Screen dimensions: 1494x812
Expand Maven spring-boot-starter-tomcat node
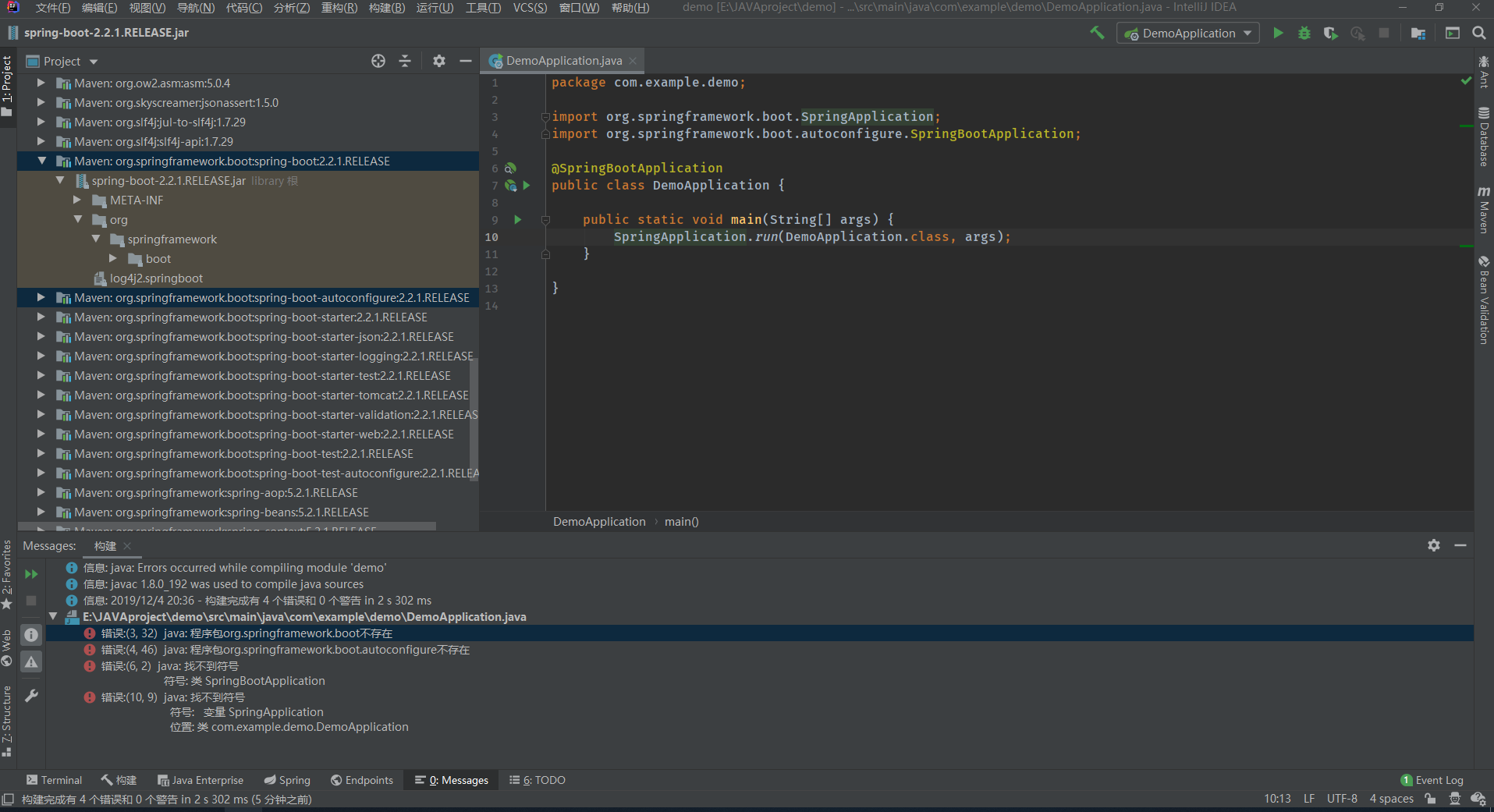(41, 395)
